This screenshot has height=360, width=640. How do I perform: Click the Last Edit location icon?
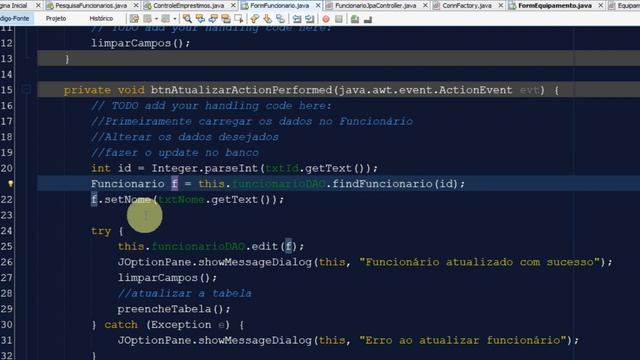click(134, 19)
